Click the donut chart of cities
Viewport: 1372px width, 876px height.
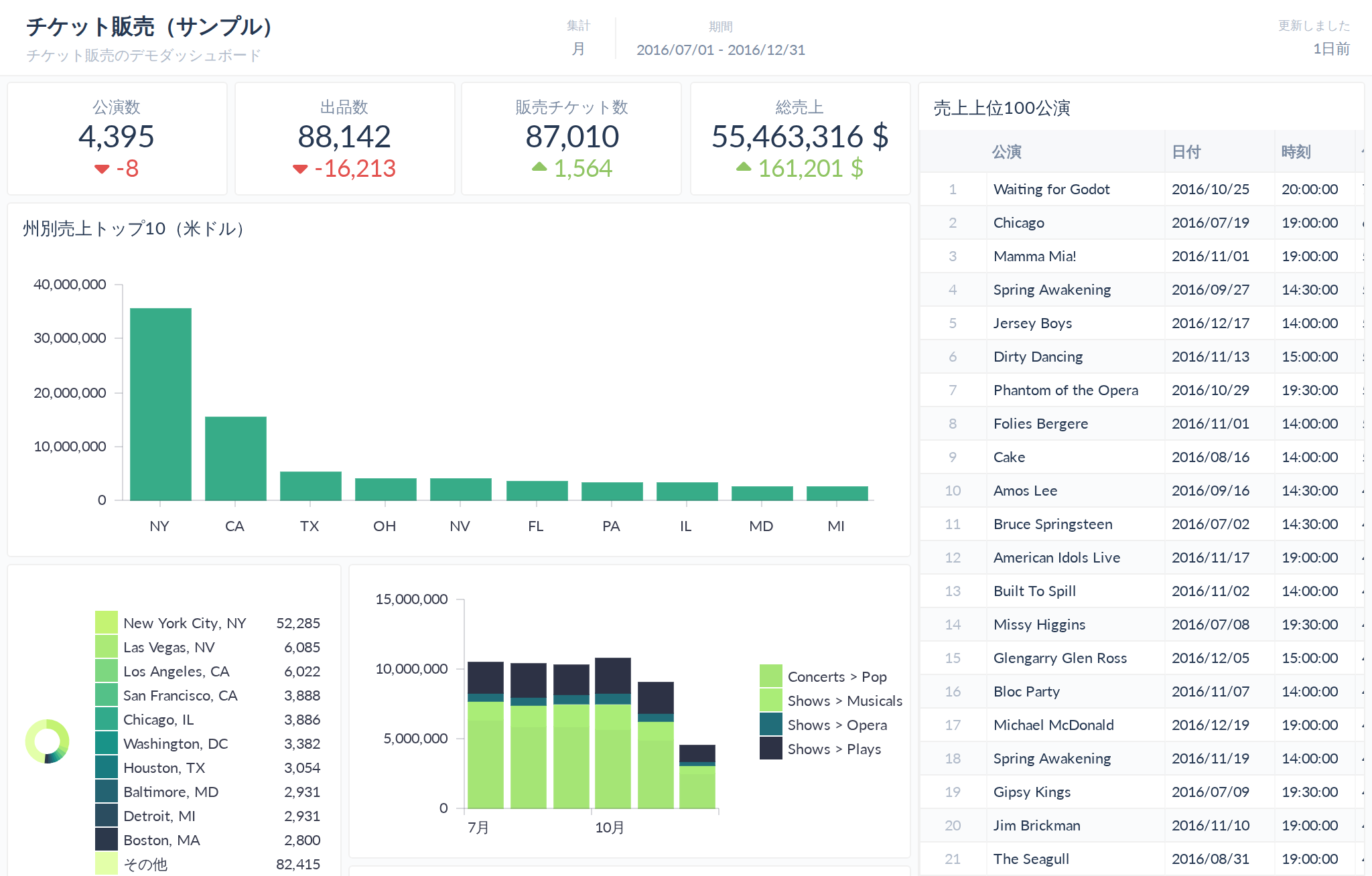[x=48, y=741]
